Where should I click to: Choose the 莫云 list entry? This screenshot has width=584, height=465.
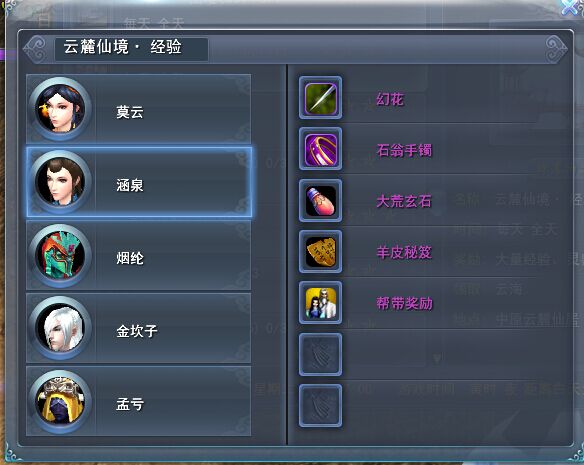139,109
